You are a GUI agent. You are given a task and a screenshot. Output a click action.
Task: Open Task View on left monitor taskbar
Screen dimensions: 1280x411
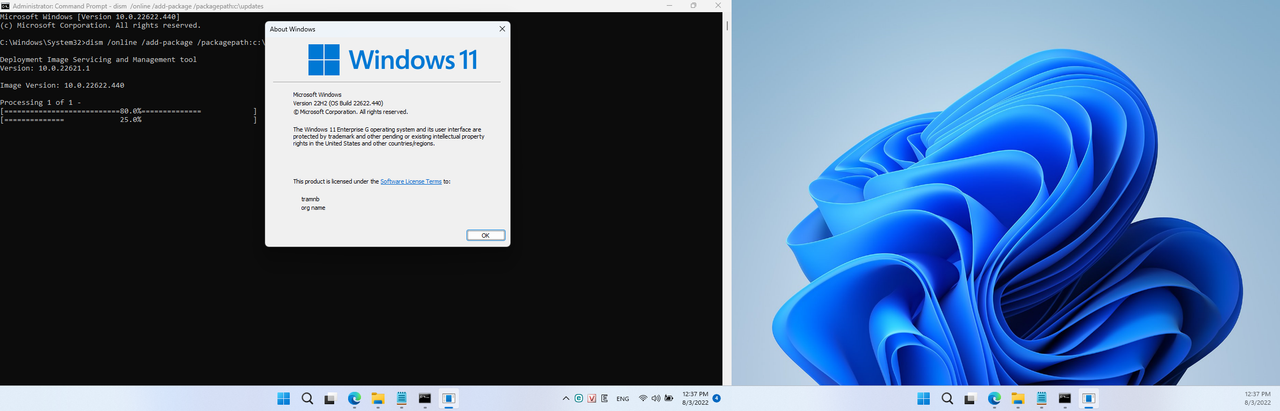[x=330, y=398]
